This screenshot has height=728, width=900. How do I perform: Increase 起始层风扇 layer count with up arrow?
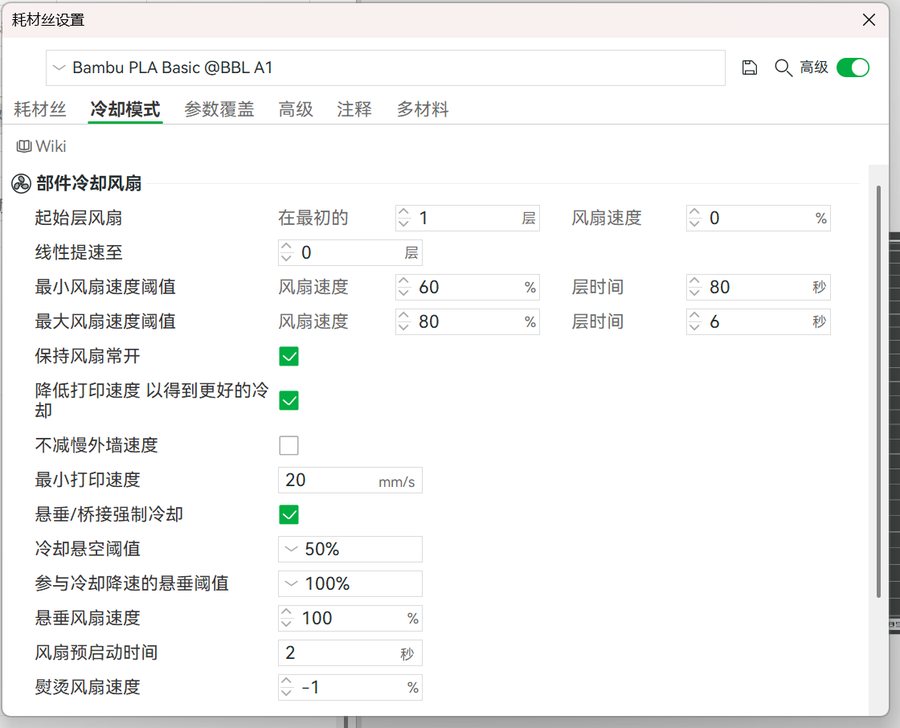pyautogui.click(x=404, y=212)
